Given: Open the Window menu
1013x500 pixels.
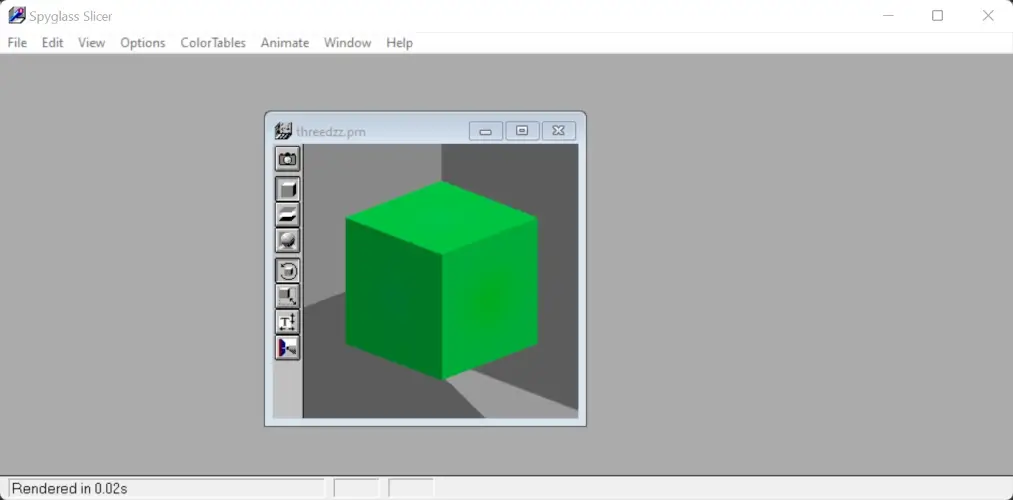Looking at the screenshot, I should pos(347,43).
